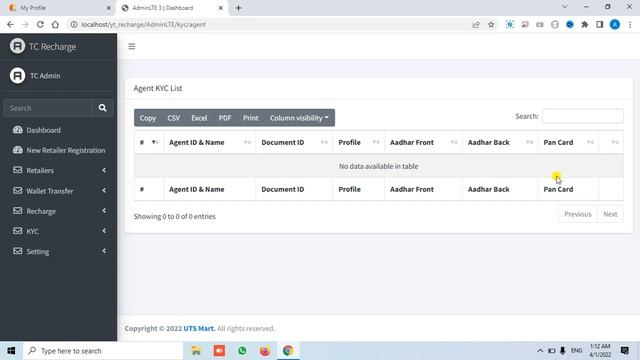The width and height of the screenshot is (640, 360).
Task: Click the TC Admin user avatar
Action: coord(17,76)
